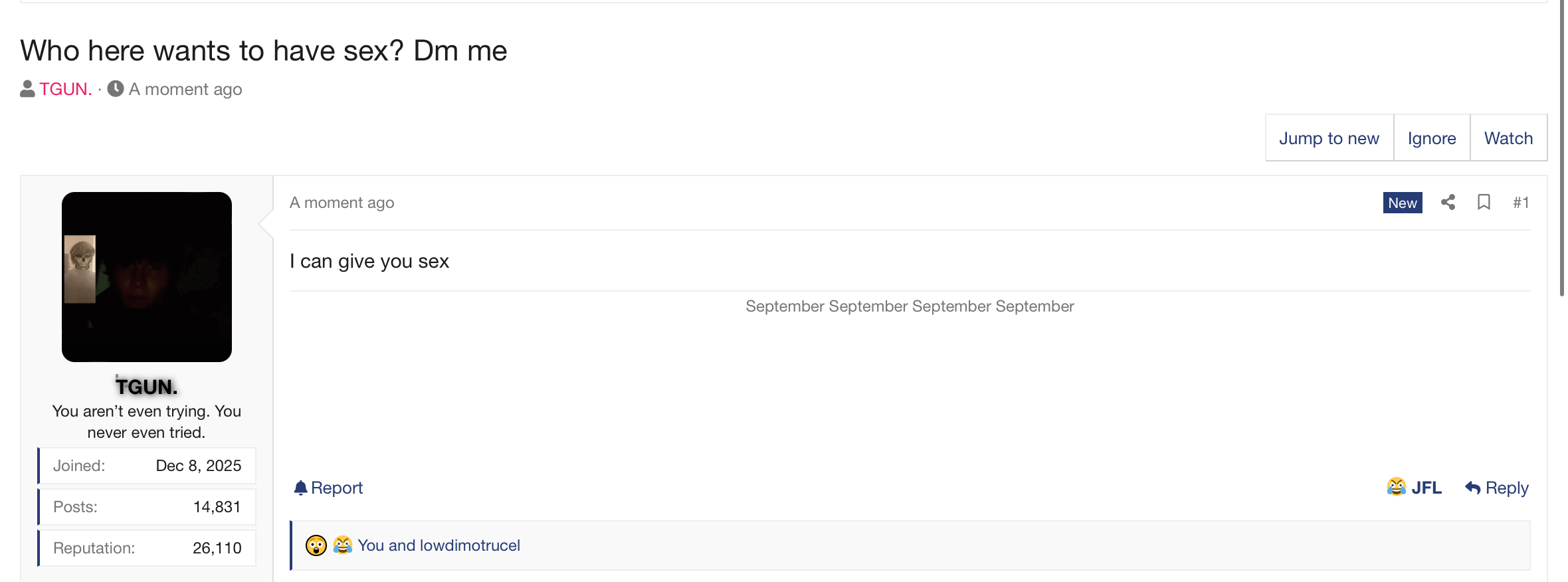Screen dimensions: 1568x582
Task: Jump to new posts
Action: tap(1329, 138)
